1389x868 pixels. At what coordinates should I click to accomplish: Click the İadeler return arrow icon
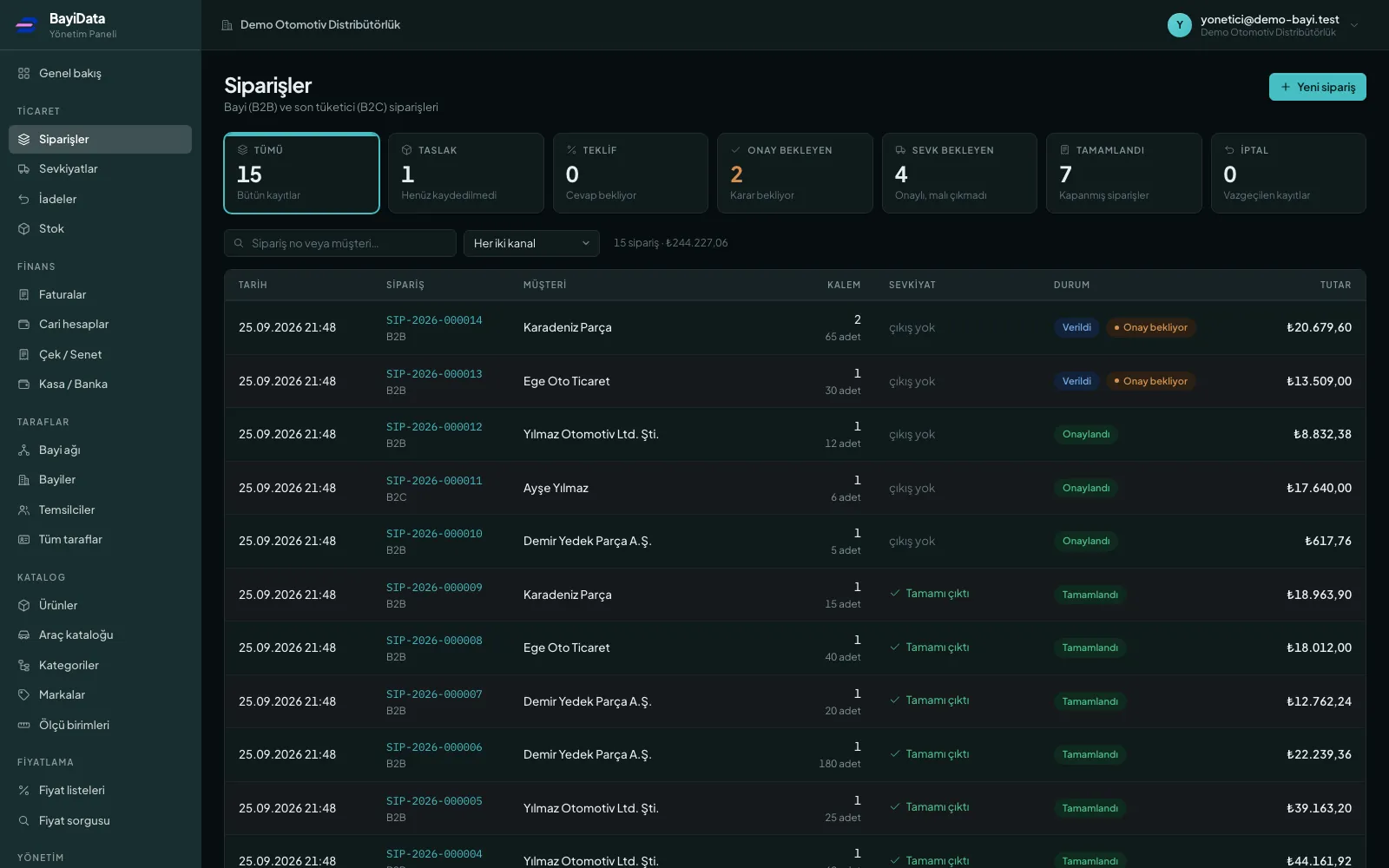[24, 199]
